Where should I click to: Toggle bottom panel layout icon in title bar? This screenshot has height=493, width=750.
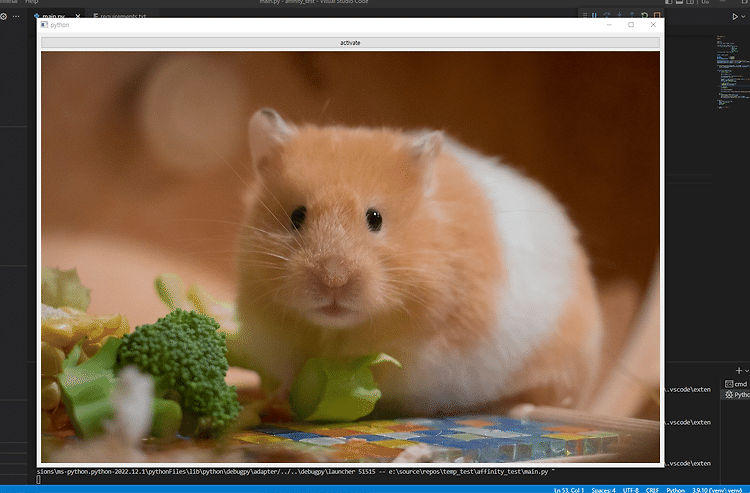tap(679, 2)
